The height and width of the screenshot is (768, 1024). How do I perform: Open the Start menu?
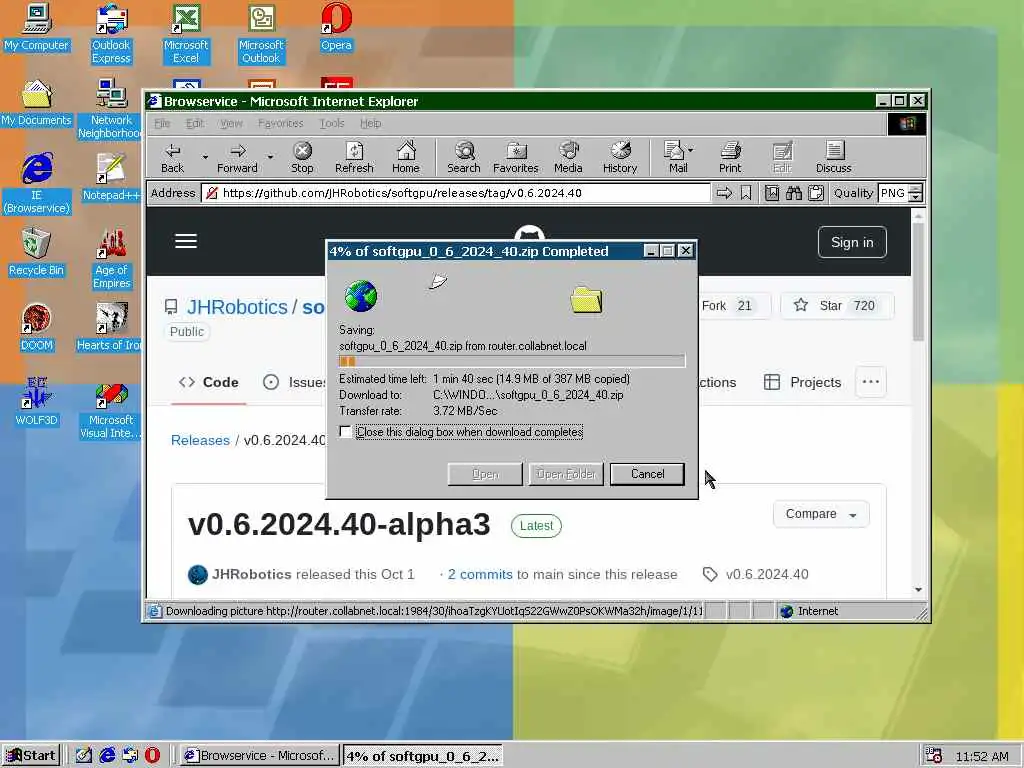point(31,756)
